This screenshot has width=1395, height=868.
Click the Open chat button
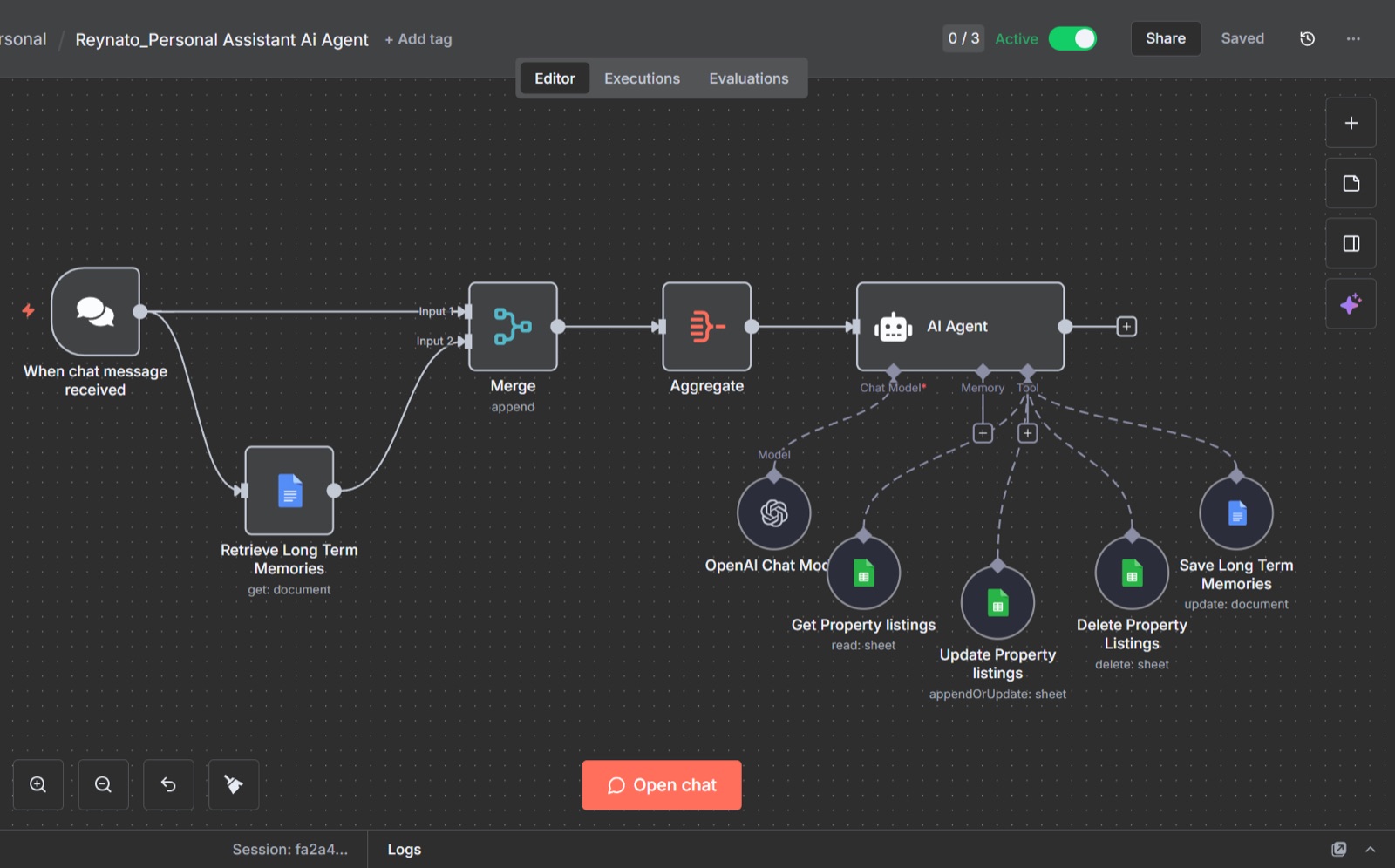tap(662, 785)
